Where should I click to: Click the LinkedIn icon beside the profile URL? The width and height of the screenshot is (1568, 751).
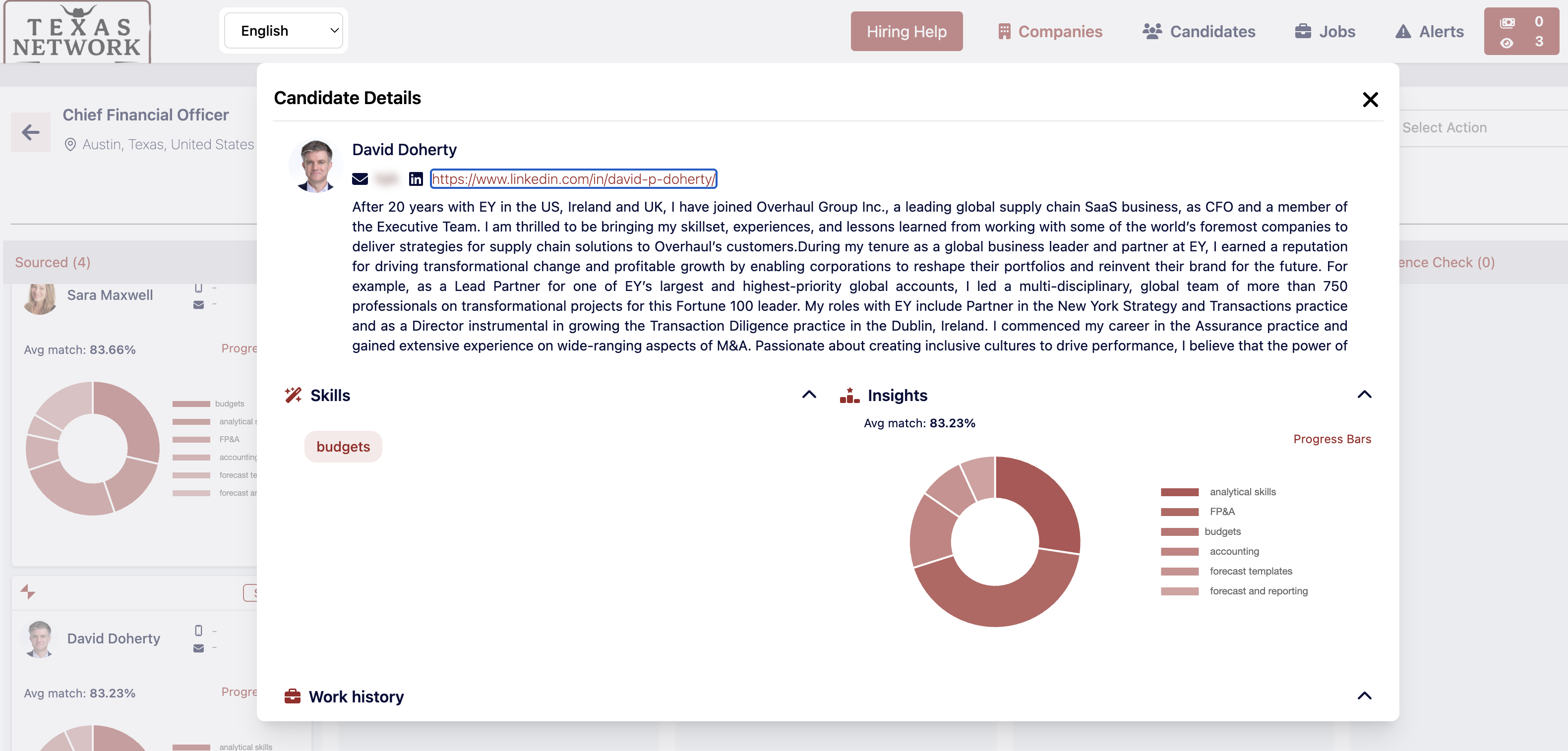[416, 179]
